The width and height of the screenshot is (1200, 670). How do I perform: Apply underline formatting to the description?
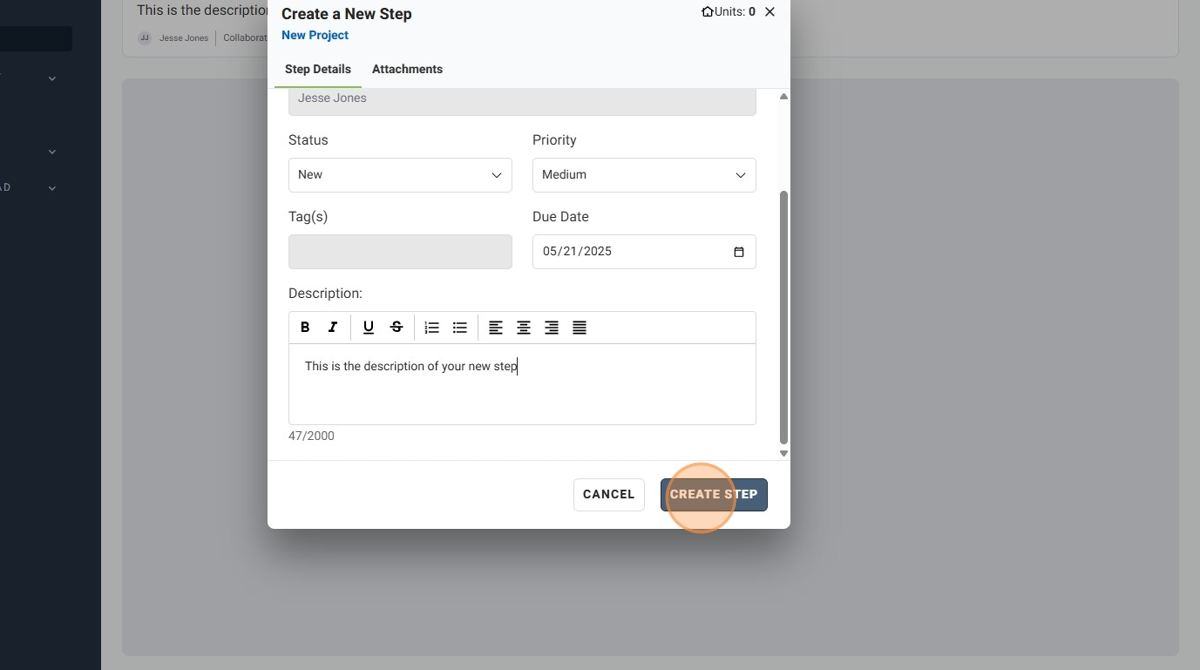click(x=368, y=327)
